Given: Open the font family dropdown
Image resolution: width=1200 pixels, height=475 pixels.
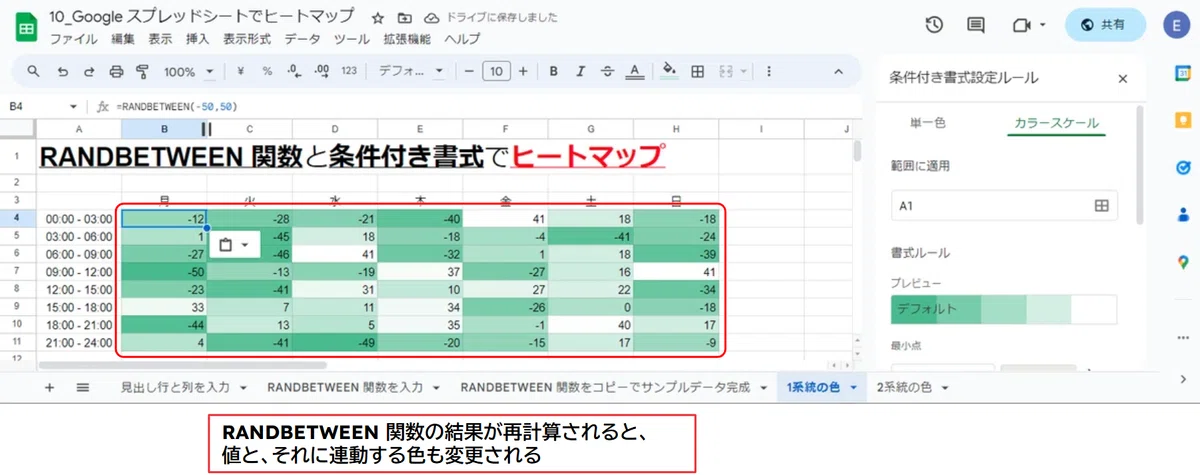Looking at the screenshot, I should click(x=412, y=72).
